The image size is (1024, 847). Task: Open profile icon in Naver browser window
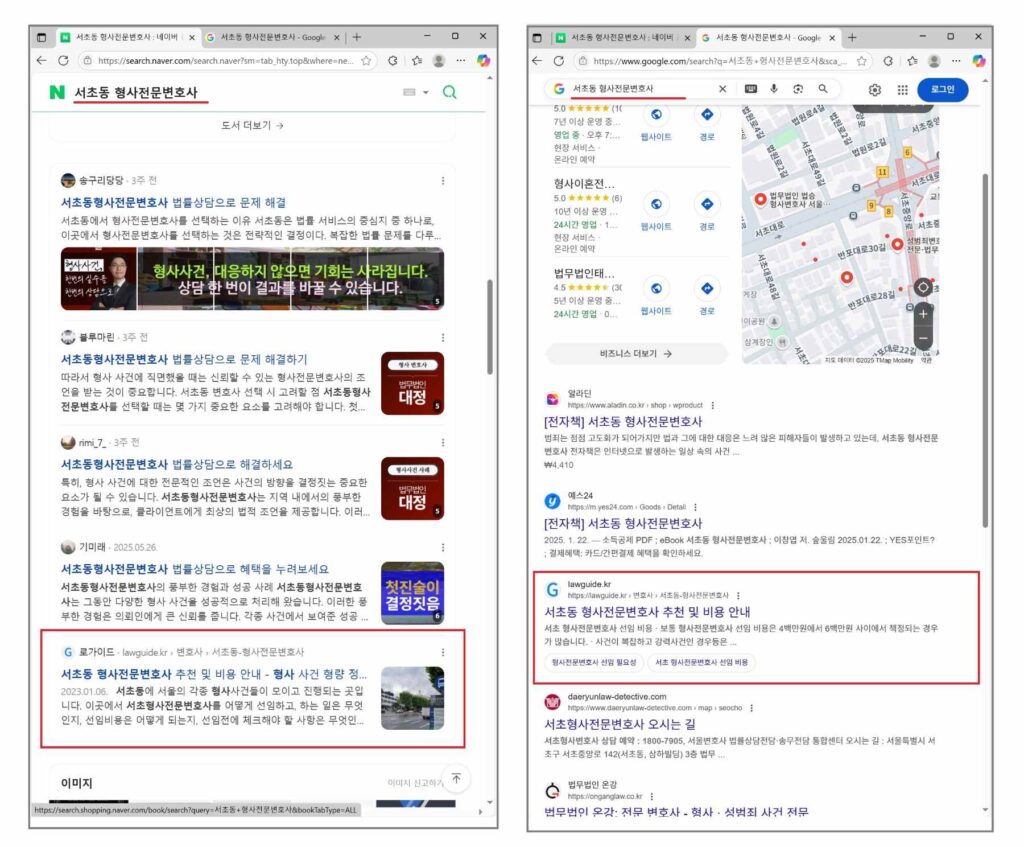coord(439,61)
